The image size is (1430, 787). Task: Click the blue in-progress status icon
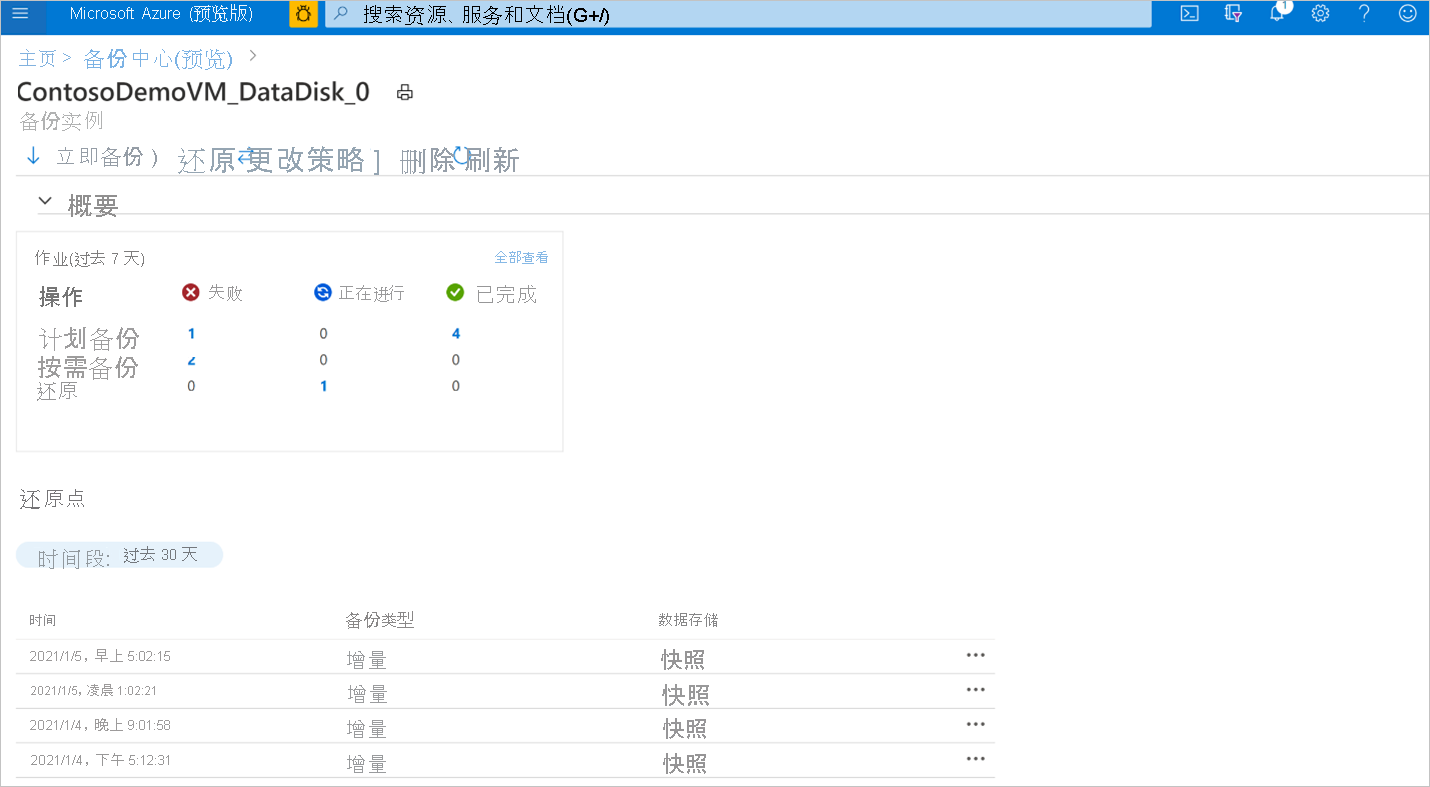pyautogui.click(x=322, y=292)
